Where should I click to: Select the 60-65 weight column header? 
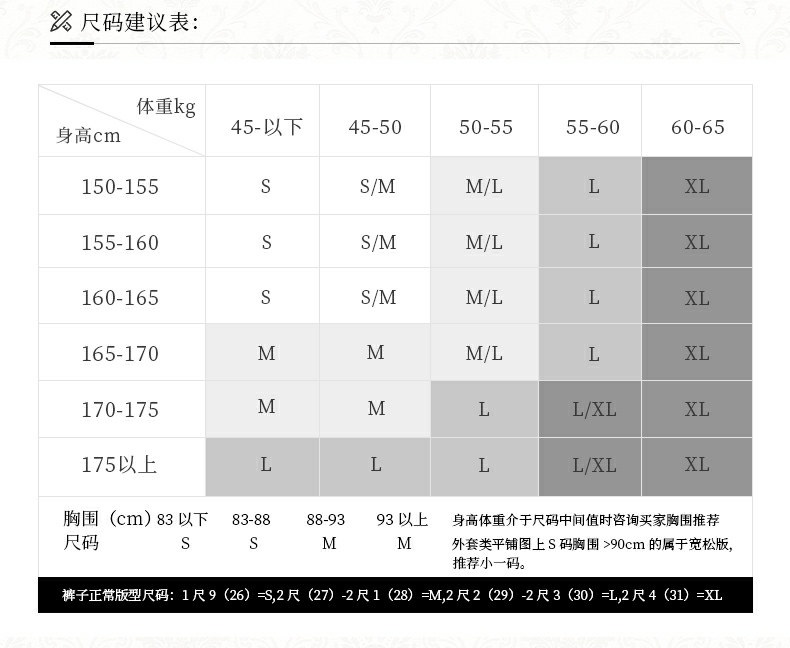[x=697, y=127]
